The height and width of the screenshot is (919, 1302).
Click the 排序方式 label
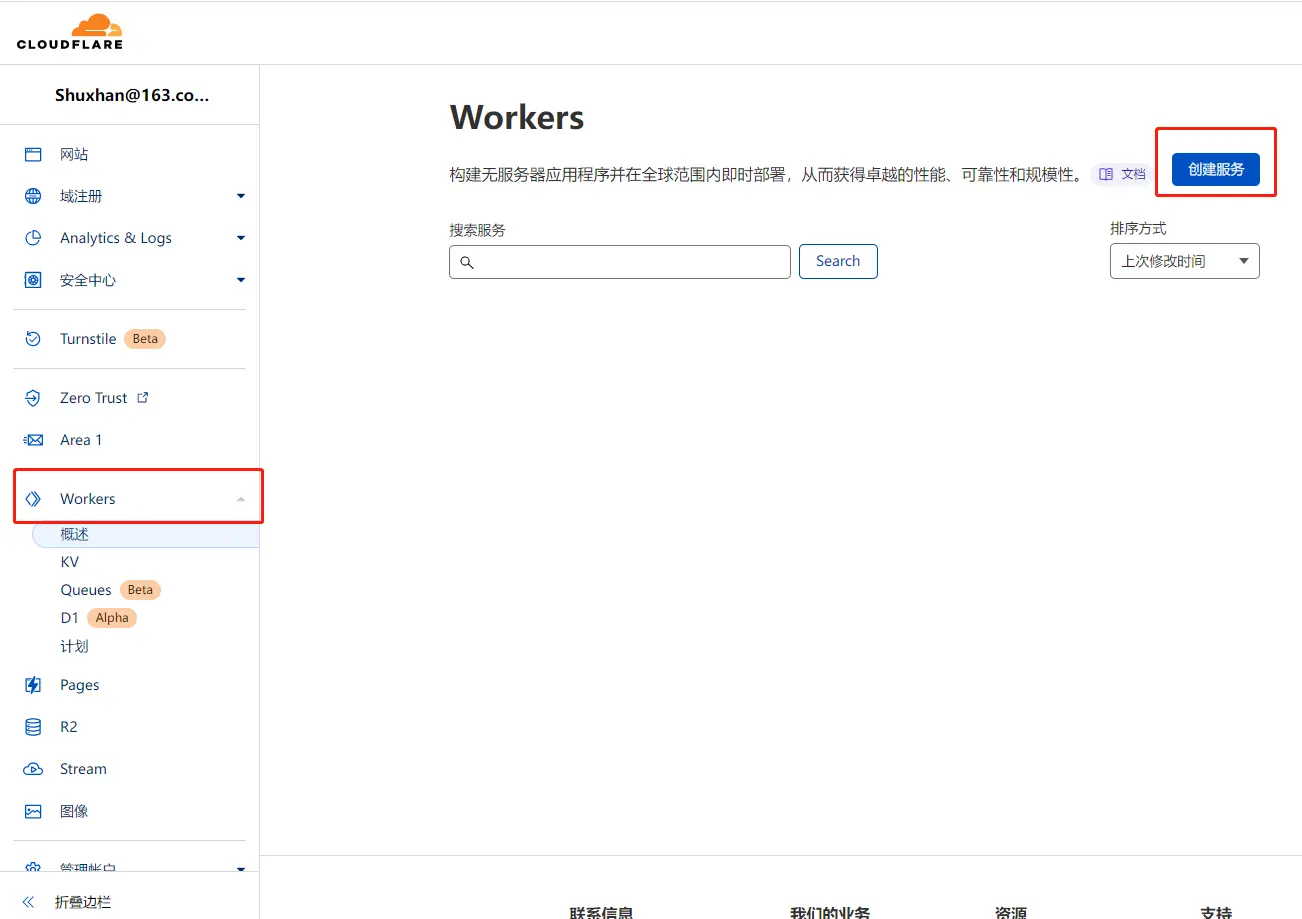1138,229
